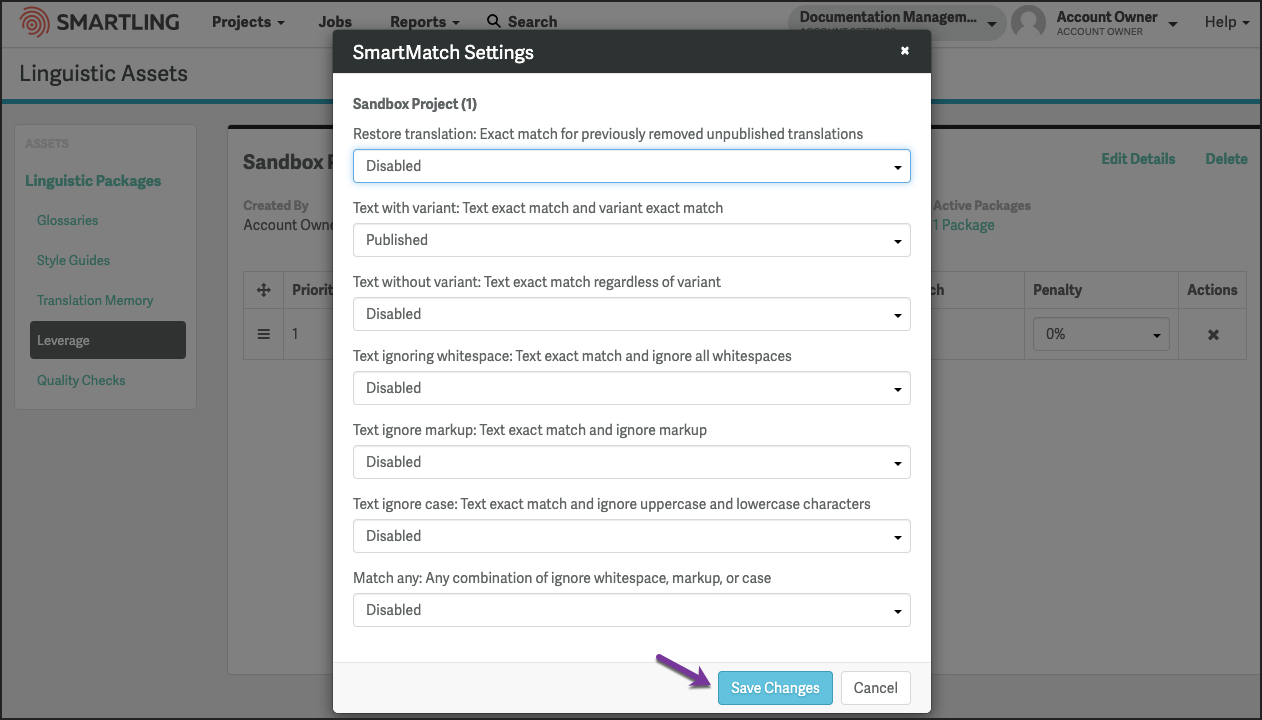Click the Account Owner avatar icon
Image resolution: width=1262 pixels, height=720 pixels.
point(1029,22)
